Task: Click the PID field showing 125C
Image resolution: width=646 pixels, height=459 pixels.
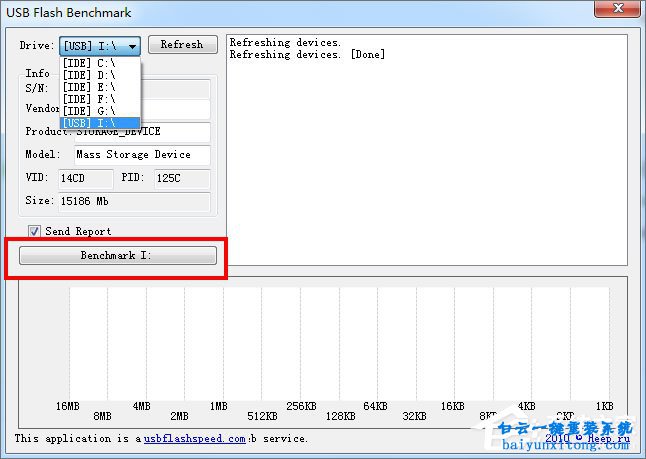Action: [180, 178]
